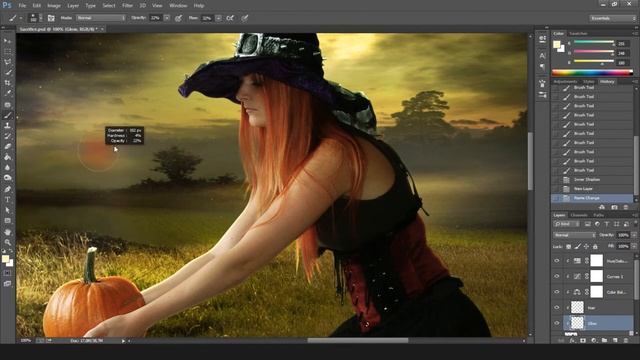Open the Window menu

[x=178, y=6]
